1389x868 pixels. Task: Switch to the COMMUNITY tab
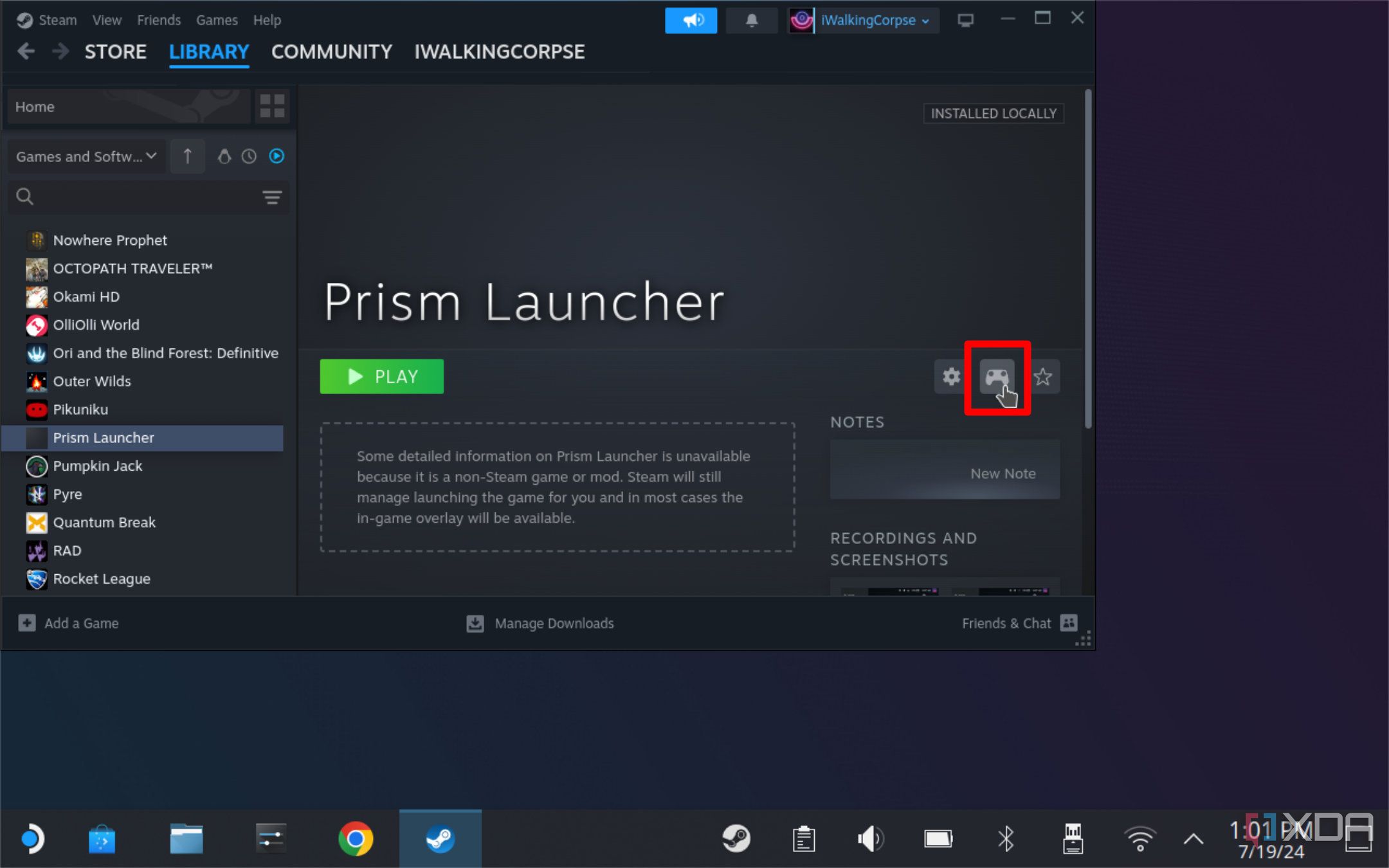tap(332, 51)
